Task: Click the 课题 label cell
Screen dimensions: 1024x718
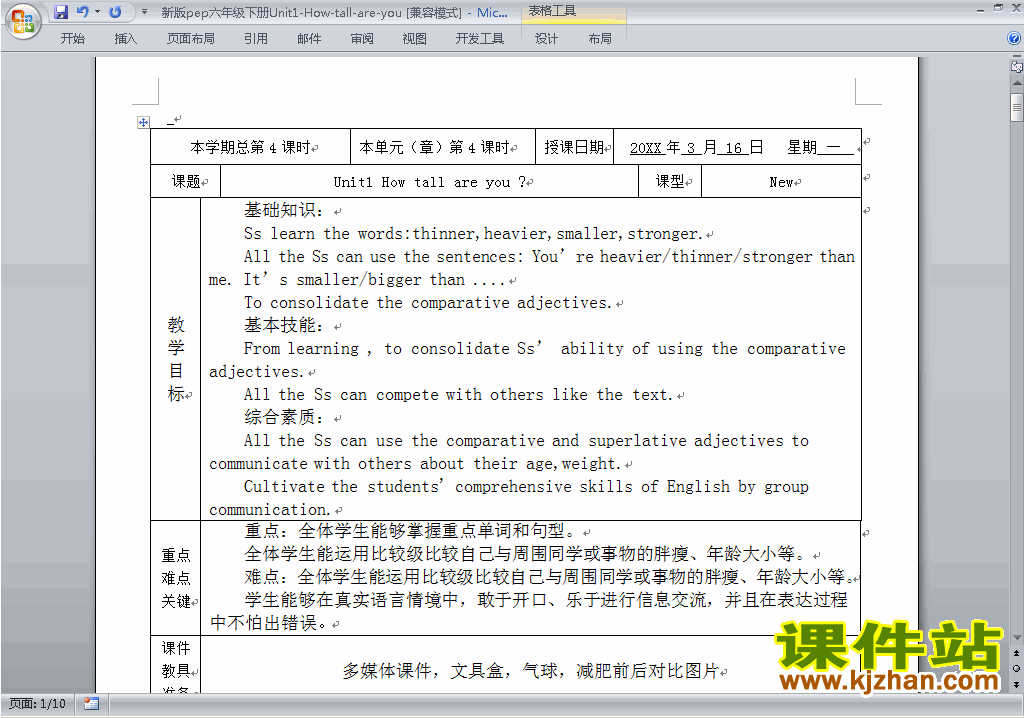Action: click(x=186, y=181)
